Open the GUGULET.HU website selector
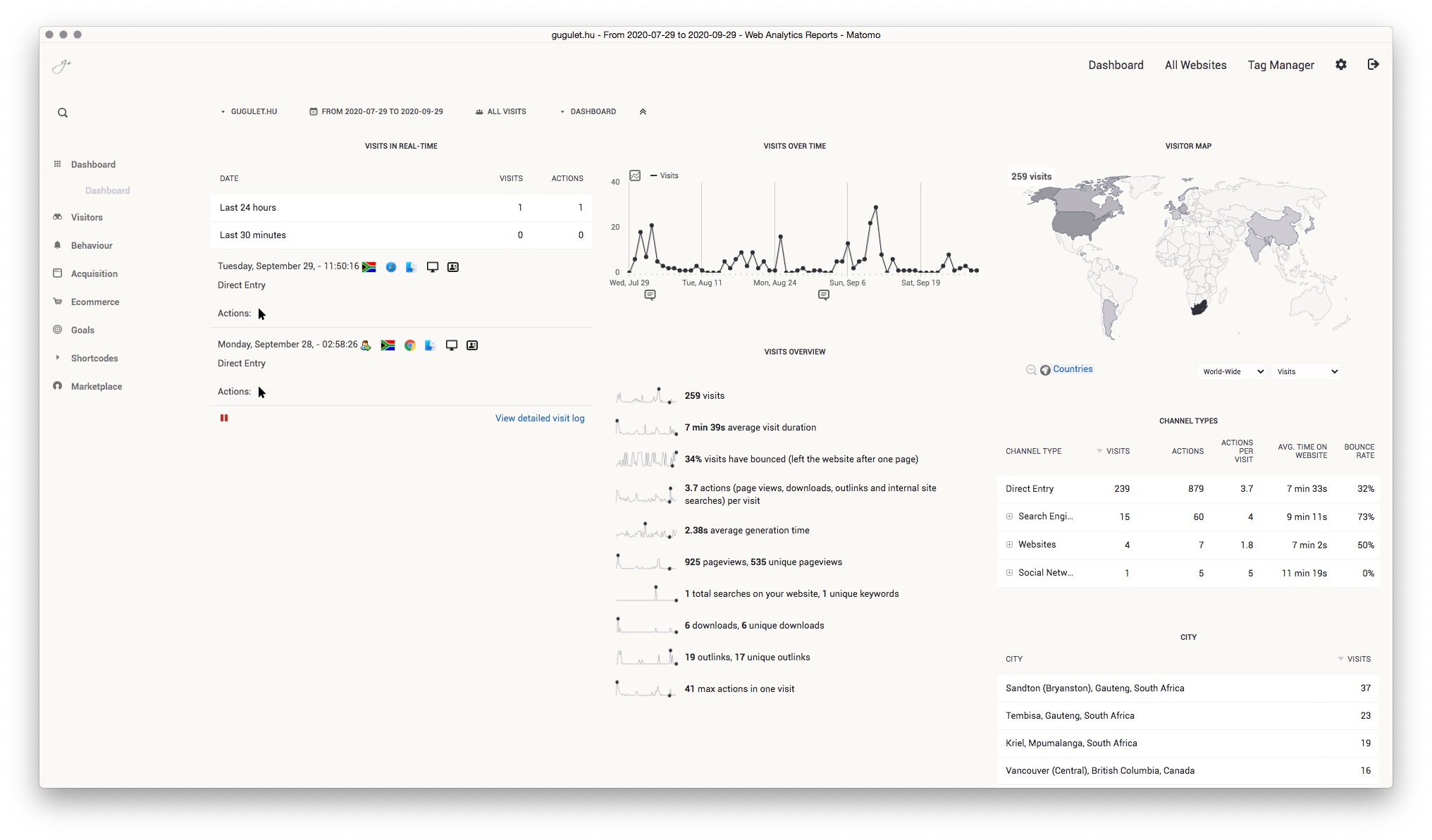Image resolution: width=1432 pixels, height=840 pixels. click(249, 111)
